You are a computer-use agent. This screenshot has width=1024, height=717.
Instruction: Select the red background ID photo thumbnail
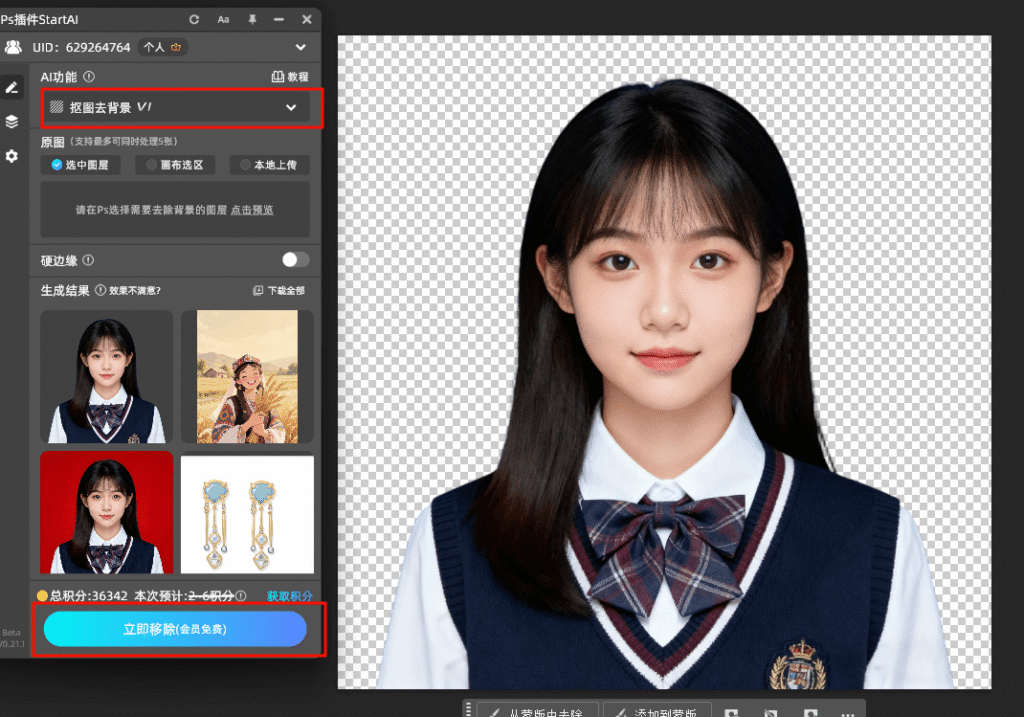106,513
